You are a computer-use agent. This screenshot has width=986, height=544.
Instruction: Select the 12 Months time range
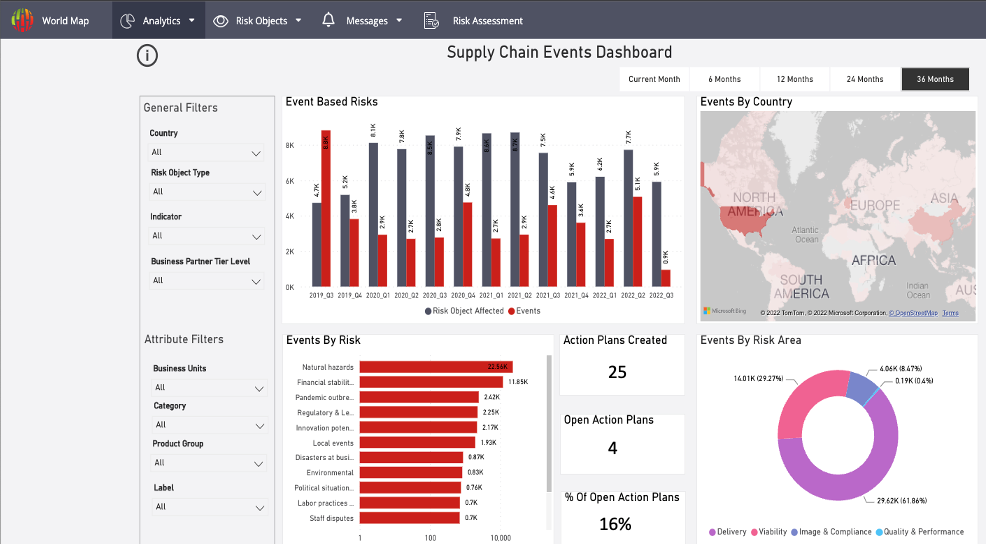(x=794, y=79)
